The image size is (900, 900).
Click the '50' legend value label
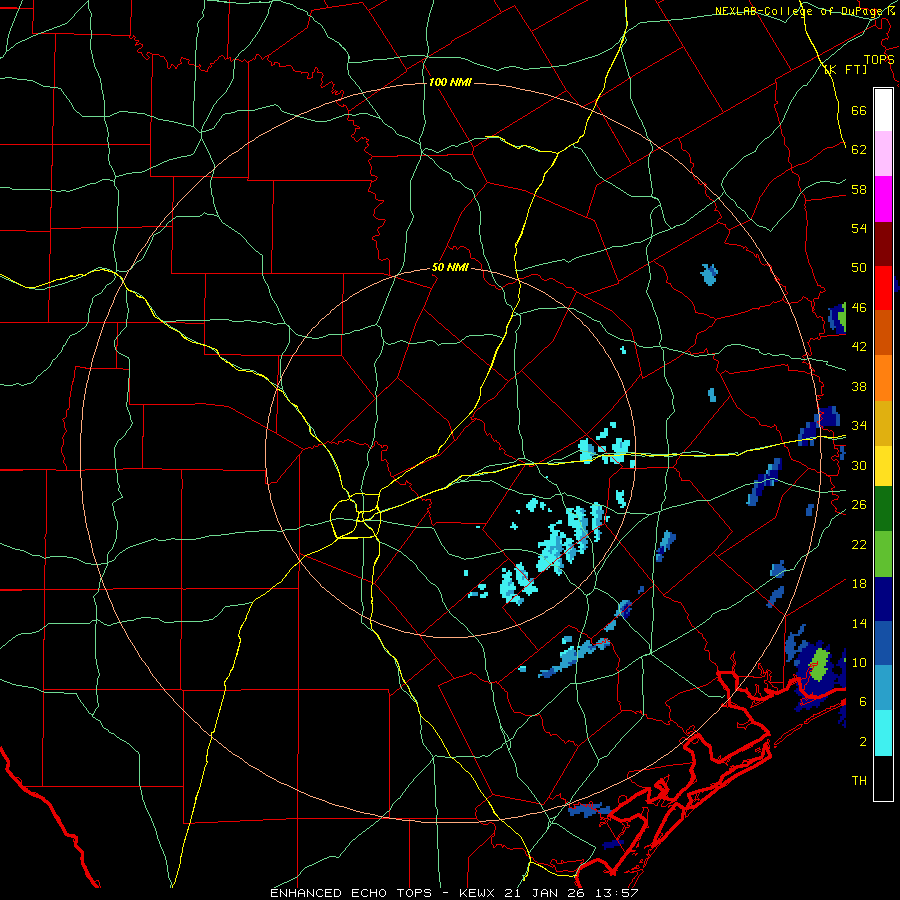[859, 268]
